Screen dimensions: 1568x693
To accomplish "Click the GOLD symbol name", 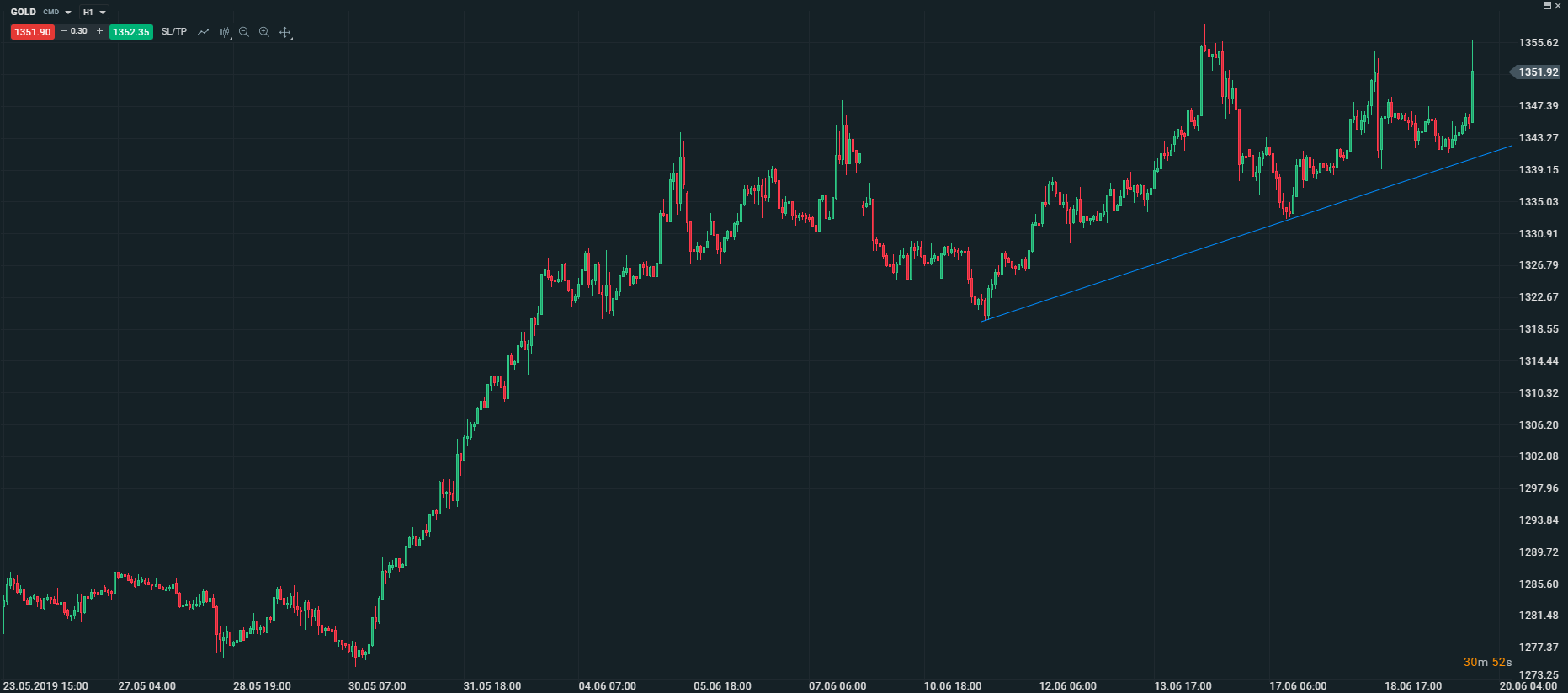I will 24,13.
